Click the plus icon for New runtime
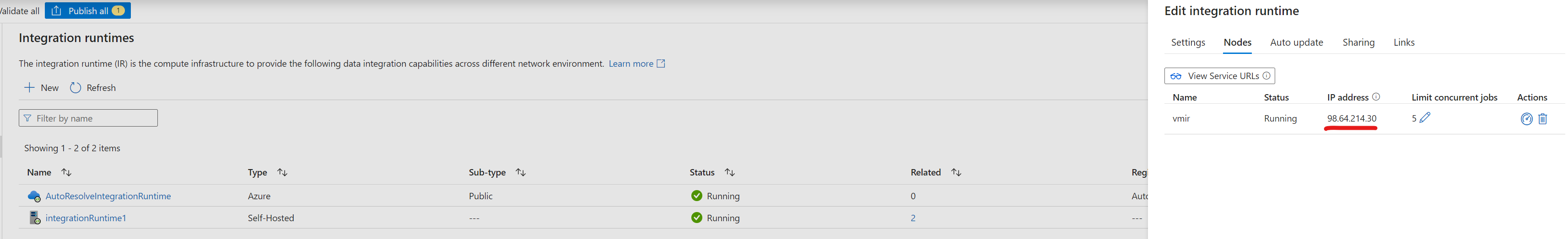Viewport: 1568px width, 239px height. 29,88
